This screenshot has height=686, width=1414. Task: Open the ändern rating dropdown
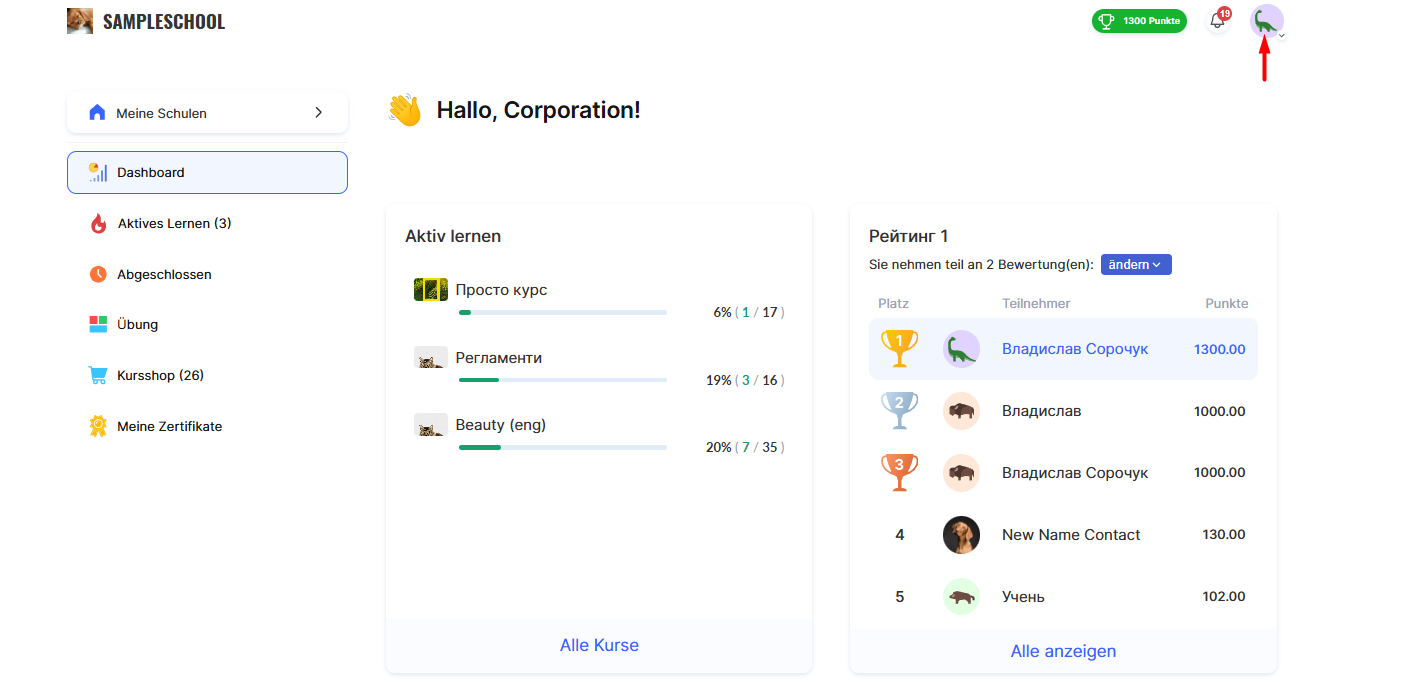[x=1135, y=265]
